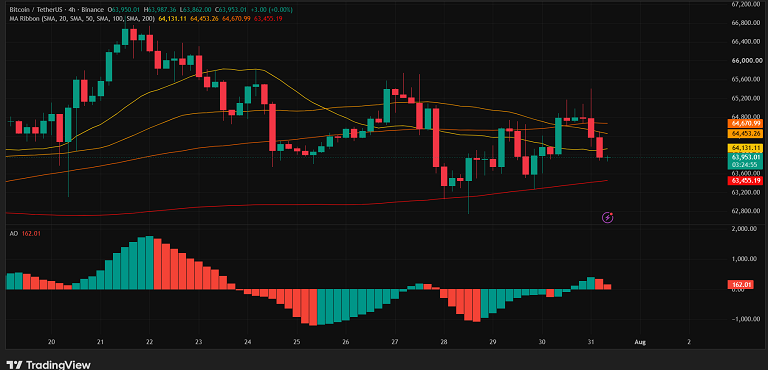The width and height of the screenshot is (768, 370).
Task: Click the yellow SMA 20 legend value 64,131.11
Action: [x=172, y=19]
